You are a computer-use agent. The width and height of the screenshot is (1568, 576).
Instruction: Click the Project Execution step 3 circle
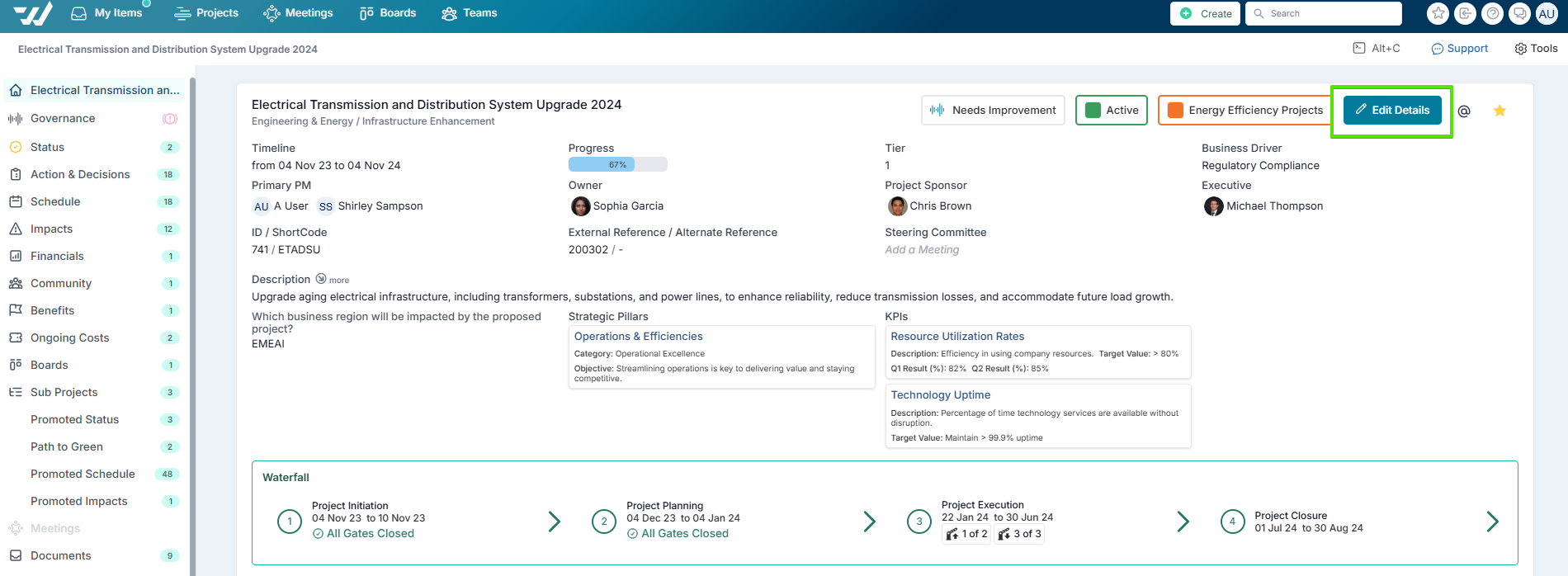tap(919, 522)
